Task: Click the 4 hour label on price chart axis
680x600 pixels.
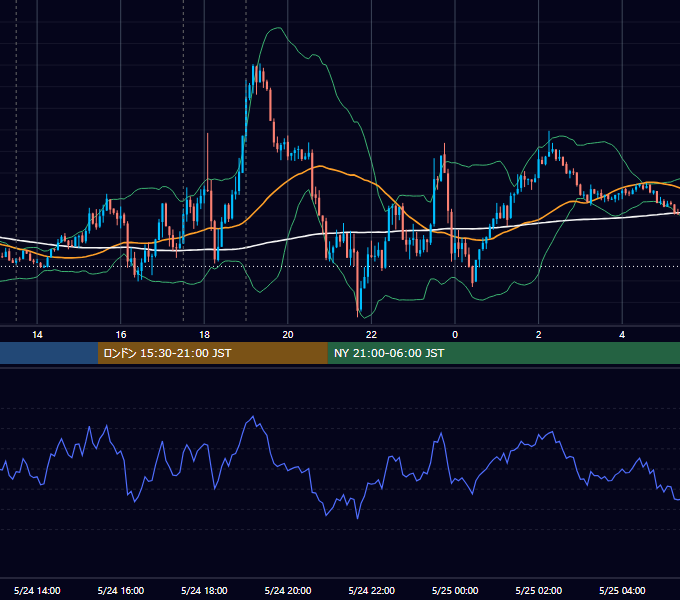Action: [x=622, y=335]
